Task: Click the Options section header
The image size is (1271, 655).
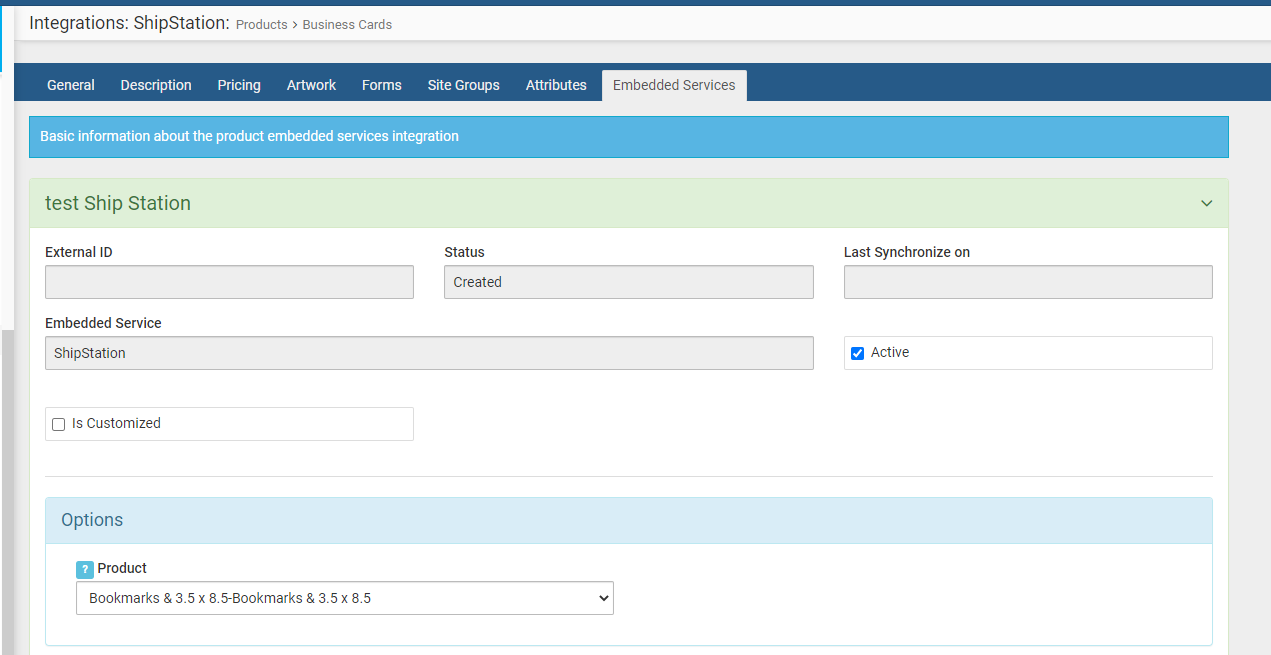Action: (629, 521)
